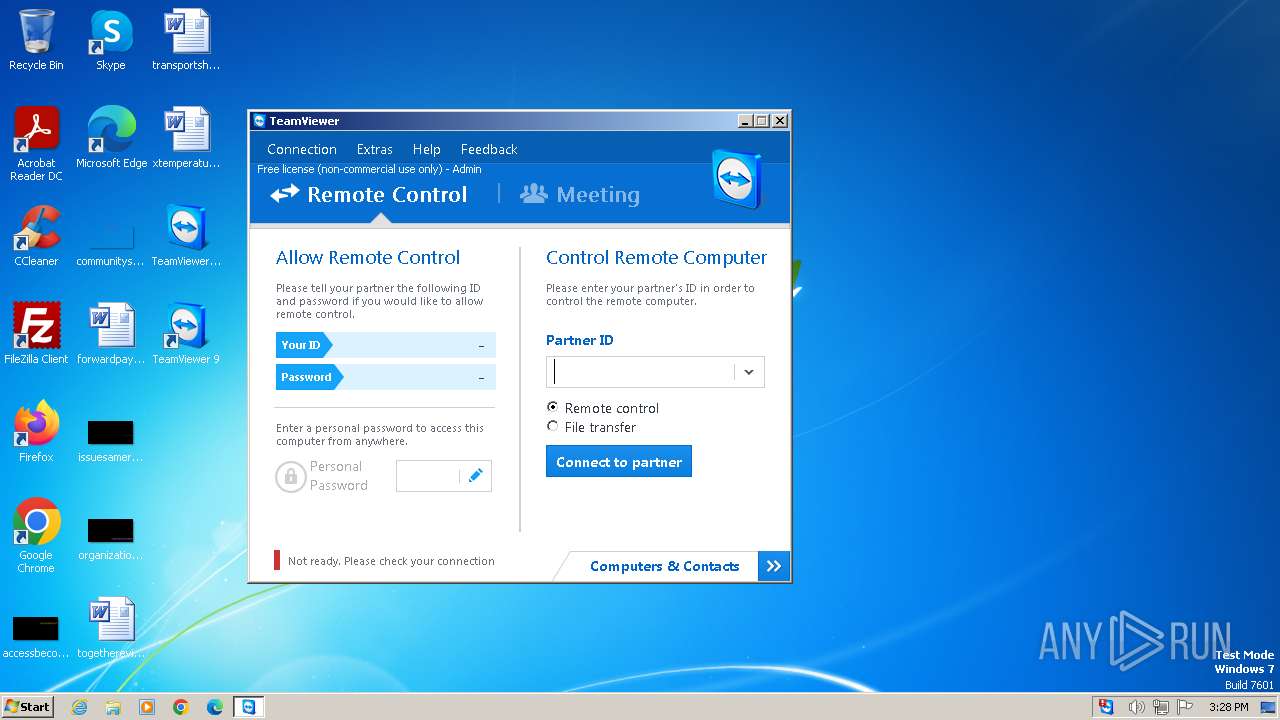Viewport: 1280px width, 720px height.
Task: Open Chrome from the taskbar
Action: (181, 707)
